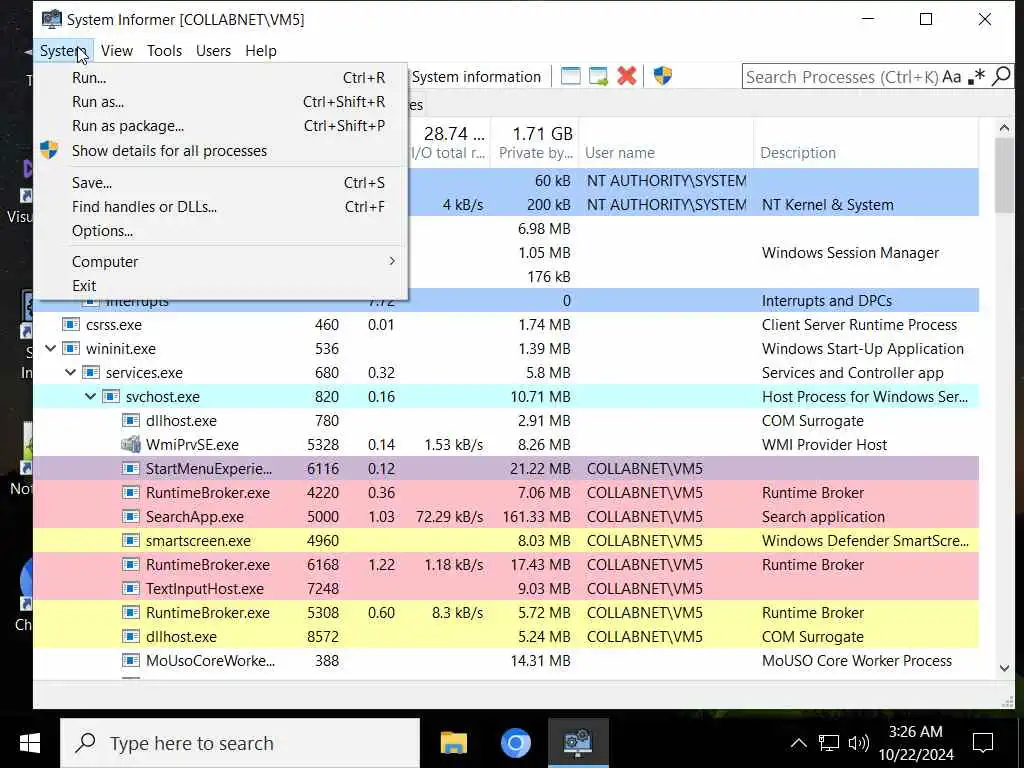Click the shield icon beside Show details

coord(49,150)
